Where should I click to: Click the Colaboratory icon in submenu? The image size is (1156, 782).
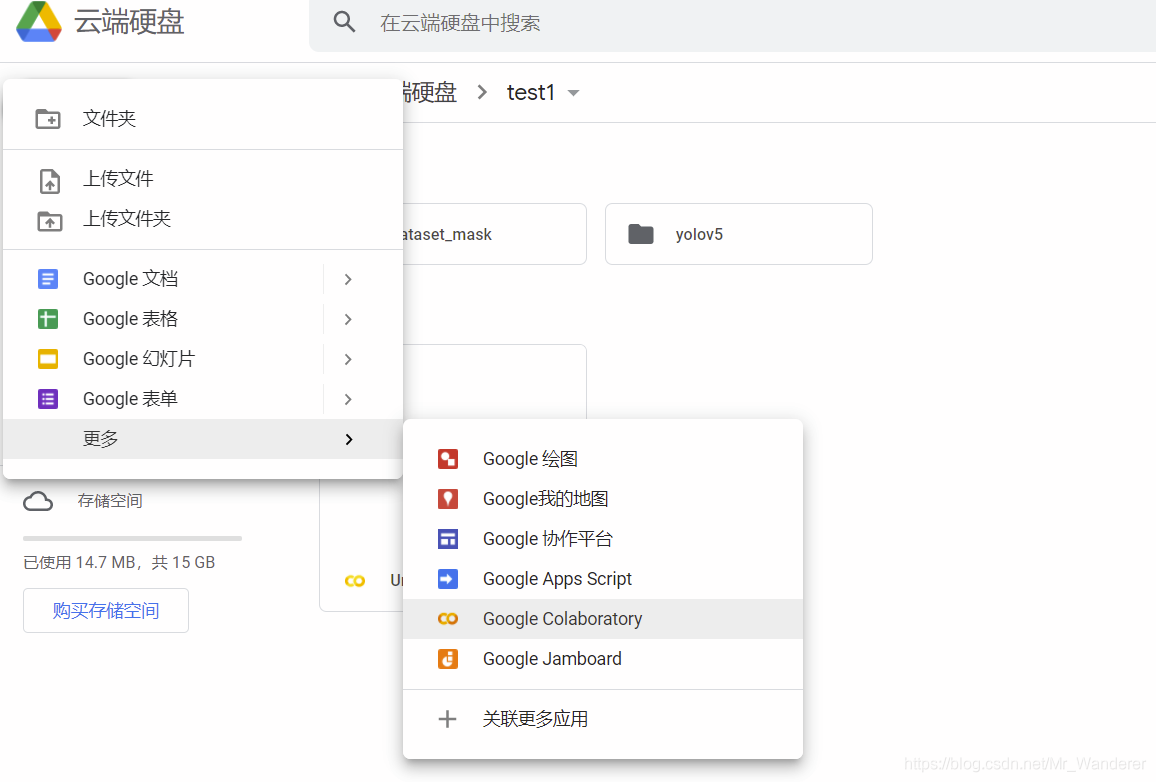click(x=448, y=618)
